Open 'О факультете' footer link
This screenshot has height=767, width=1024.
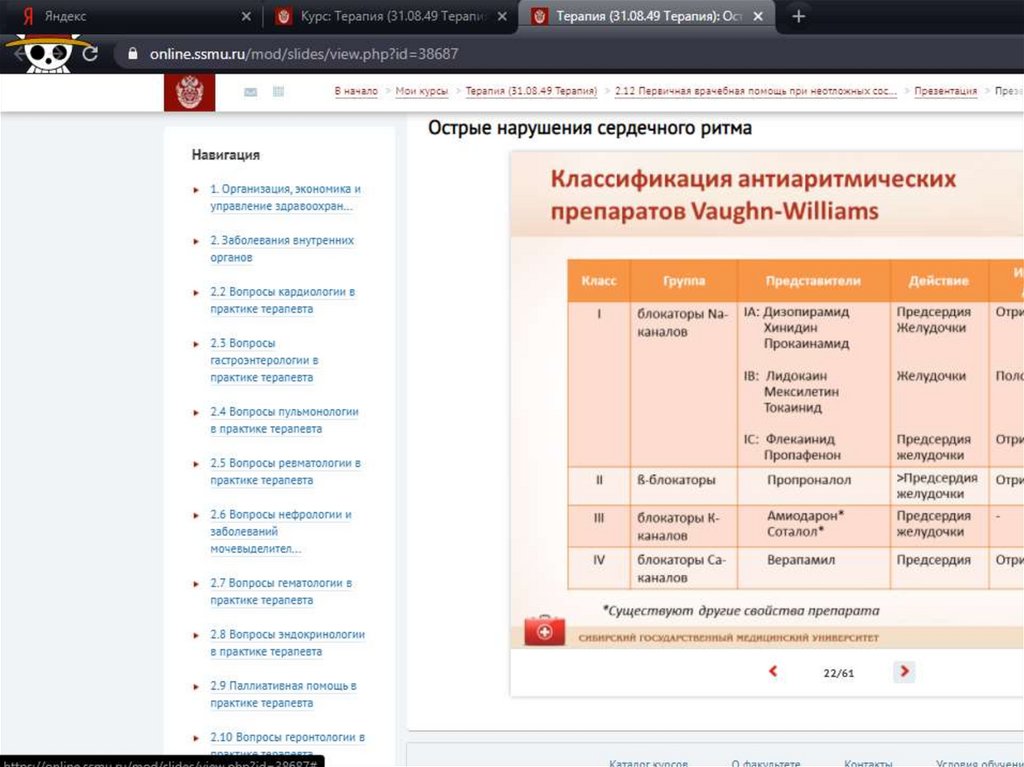pyautogui.click(x=765, y=762)
